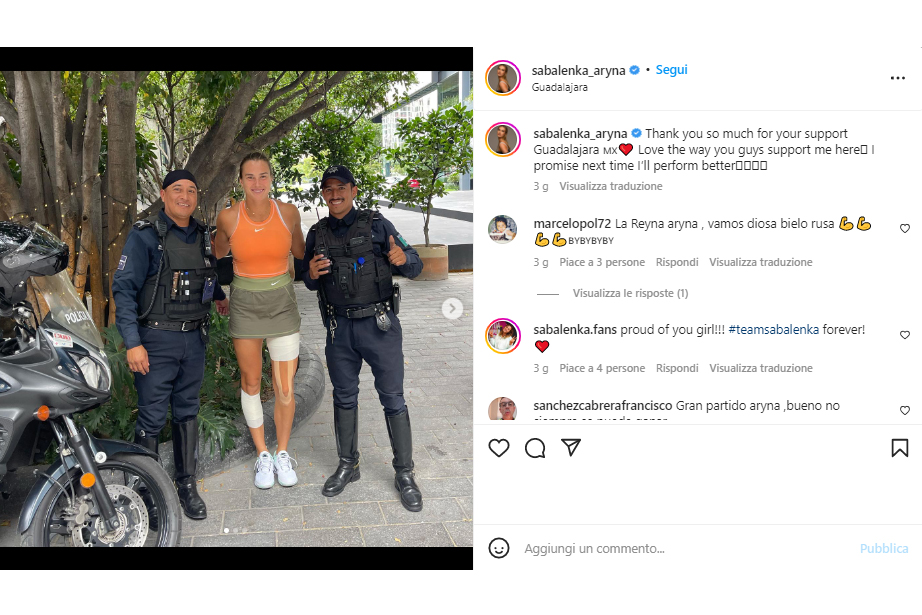Reply to marcelopol72 with Rispondi

click(x=677, y=262)
